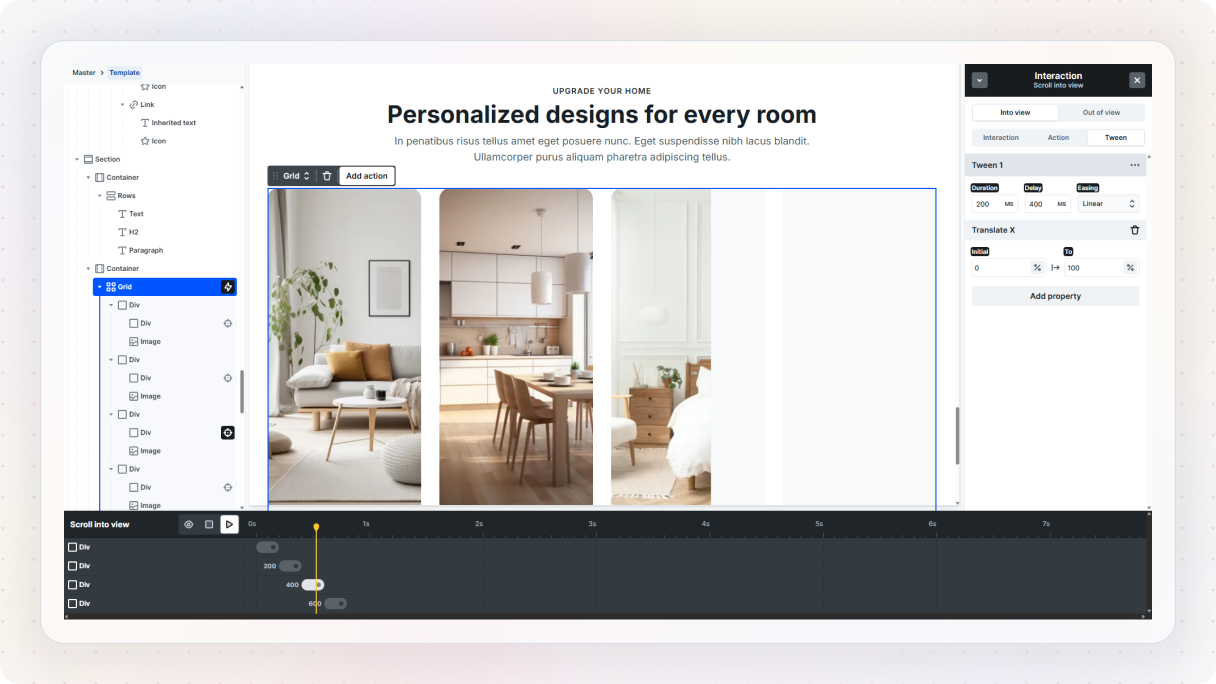Image resolution: width=1216 pixels, height=684 pixels.
Task: Select the Into view option
Action: [1015, 113]
